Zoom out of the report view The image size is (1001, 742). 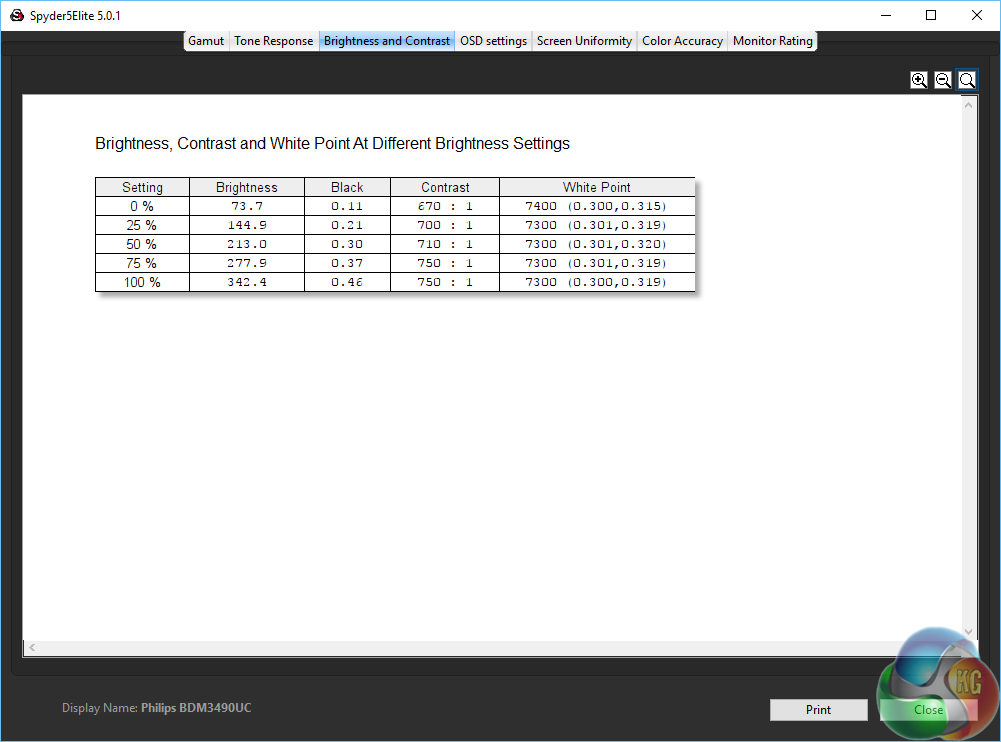click(x=943, y=80)
